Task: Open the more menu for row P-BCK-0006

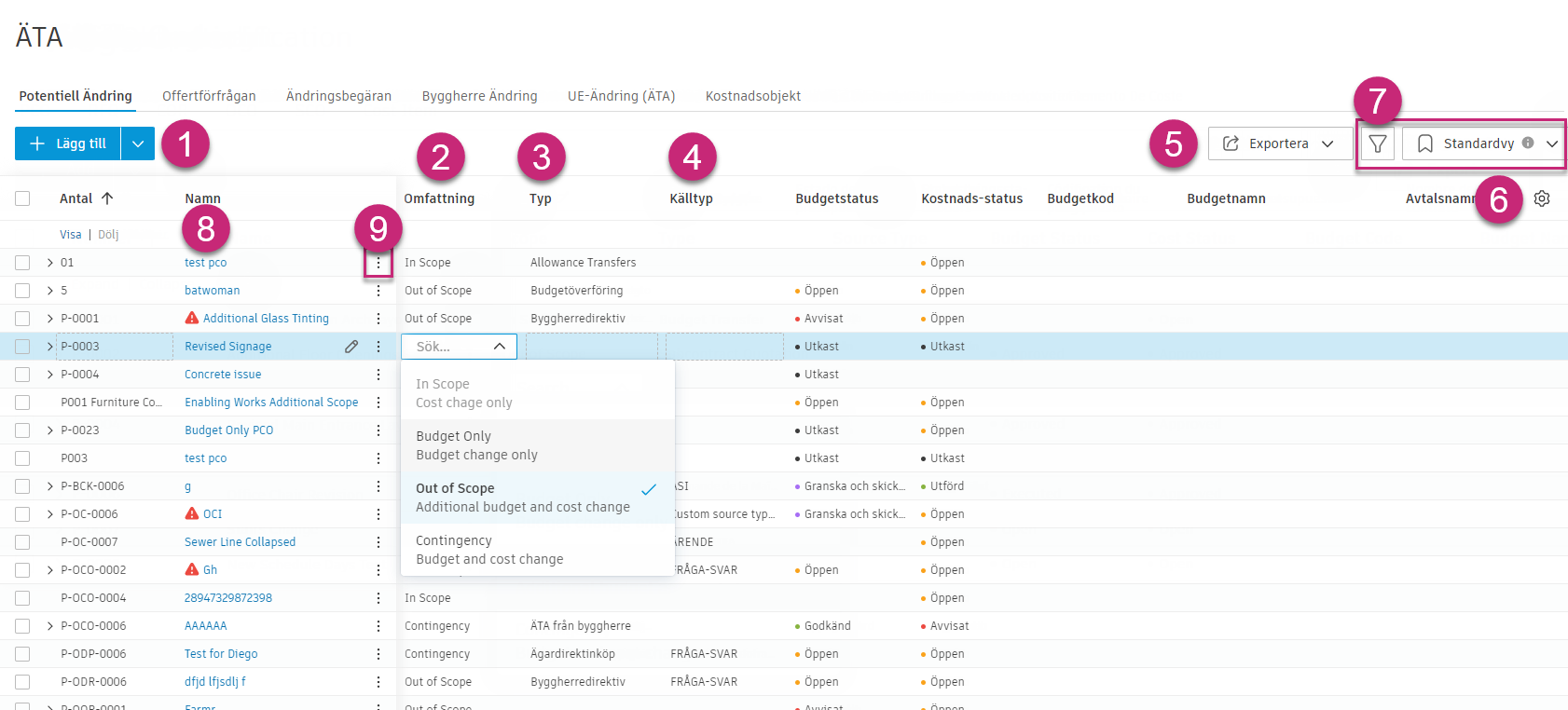Action: 378,486
